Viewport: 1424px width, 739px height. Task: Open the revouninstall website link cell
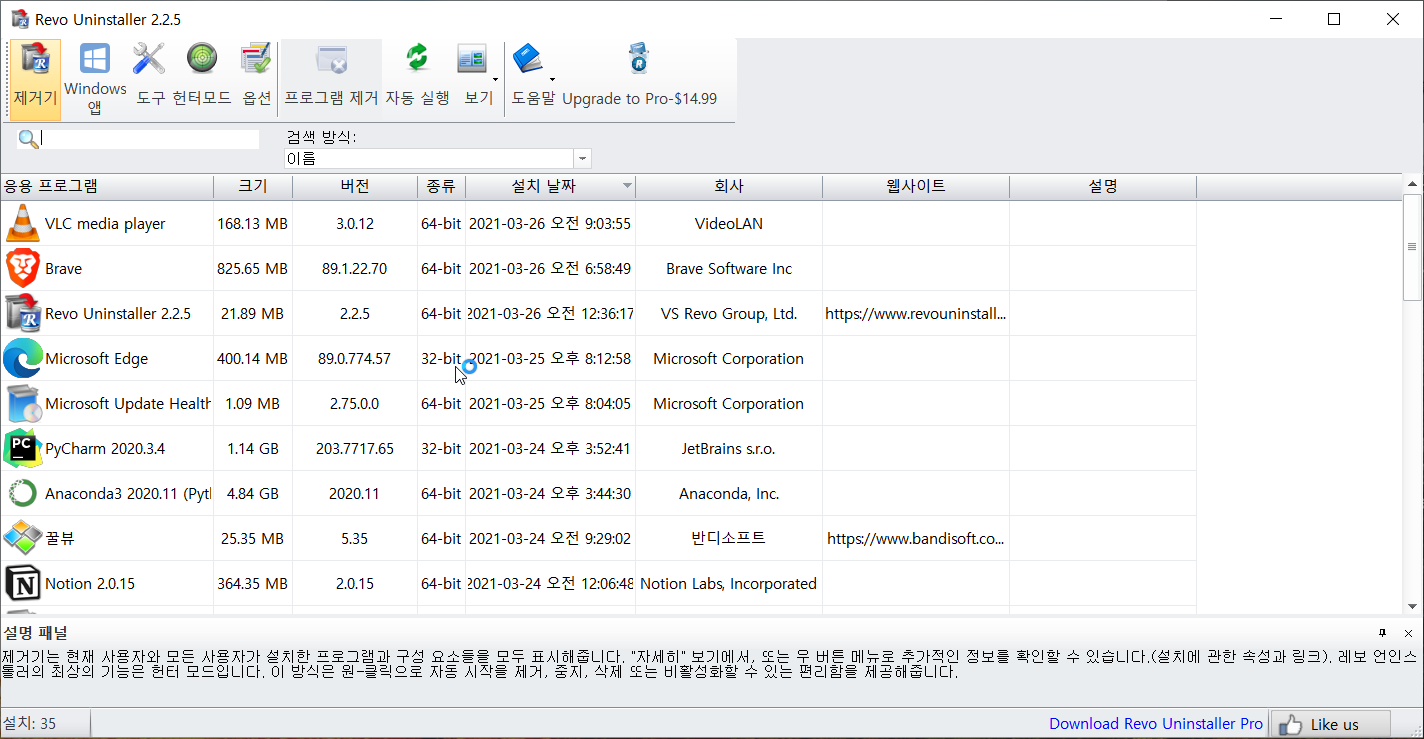[915, 313]
